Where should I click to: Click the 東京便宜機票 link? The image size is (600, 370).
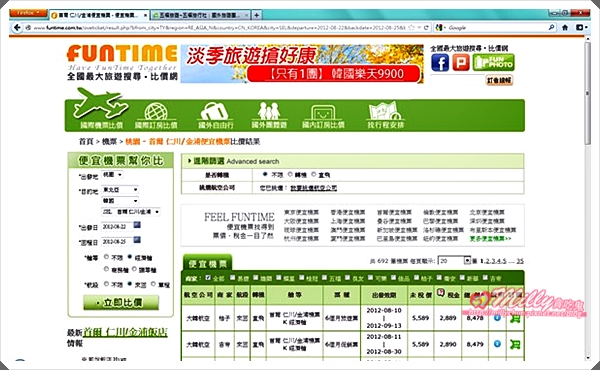(x=301, y=212)
